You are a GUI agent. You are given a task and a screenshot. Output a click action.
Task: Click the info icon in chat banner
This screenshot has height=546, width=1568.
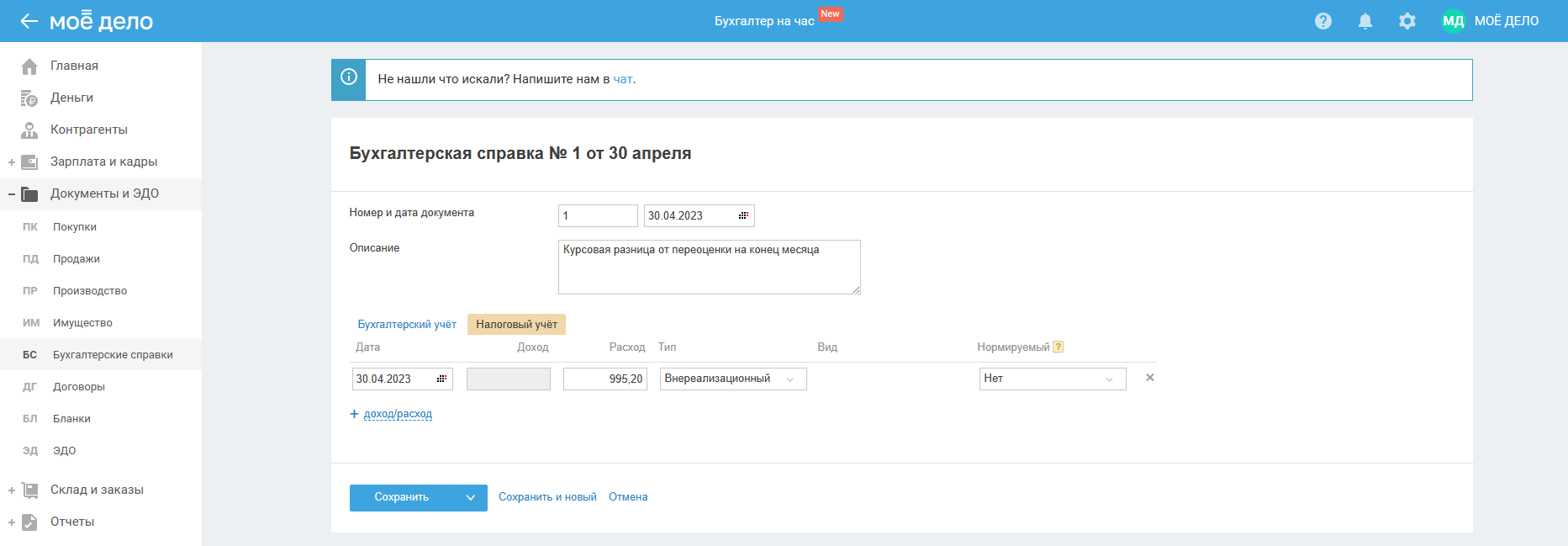click(x=349, y=78)
